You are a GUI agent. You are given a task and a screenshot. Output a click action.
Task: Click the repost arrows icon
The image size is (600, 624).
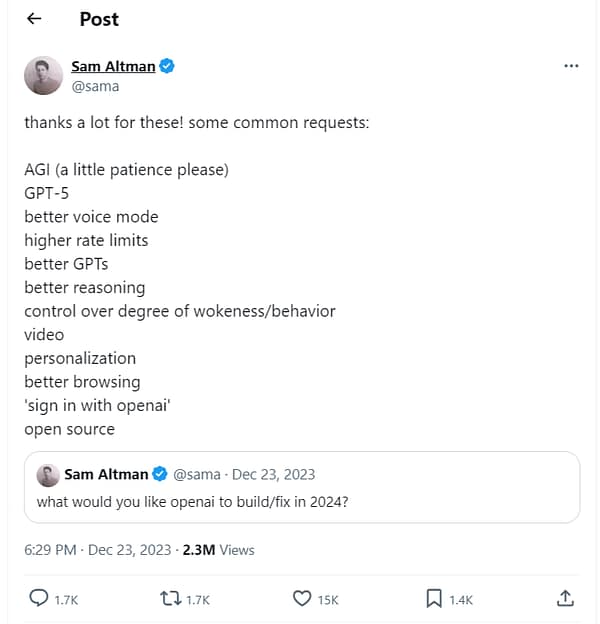[x=170, y=598]
